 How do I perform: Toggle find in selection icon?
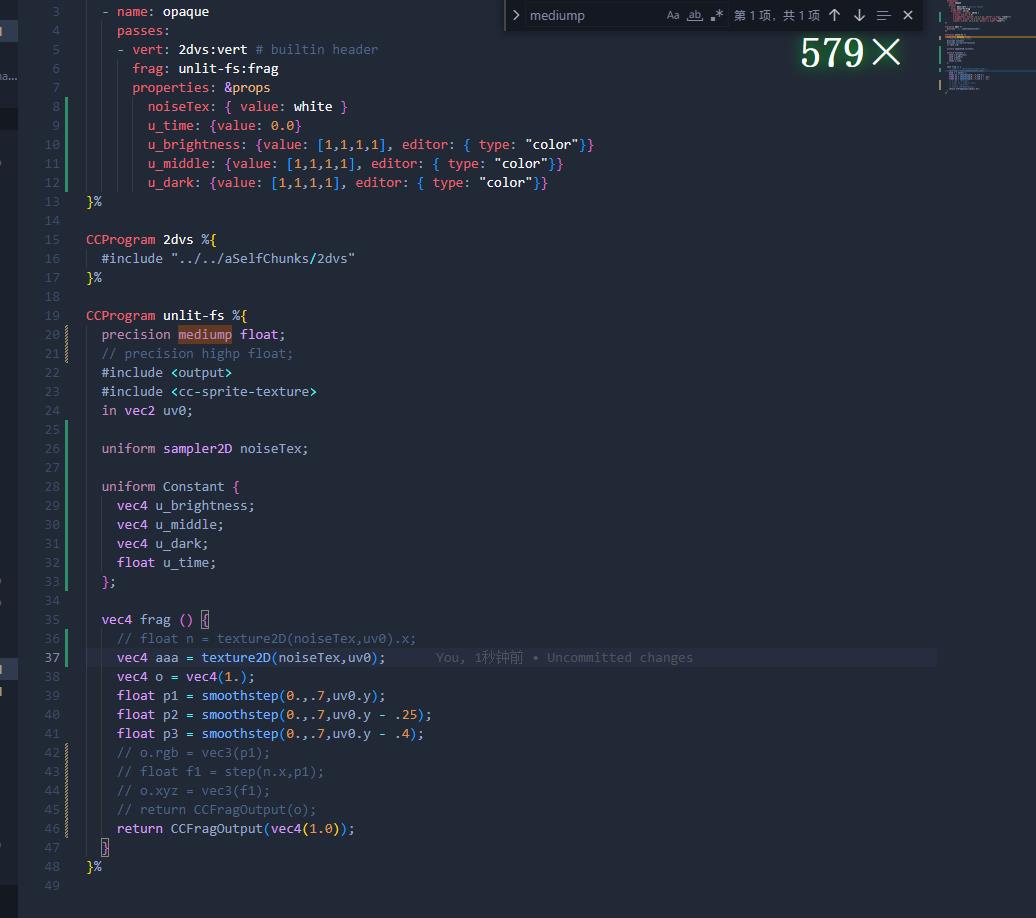point(883,15)
